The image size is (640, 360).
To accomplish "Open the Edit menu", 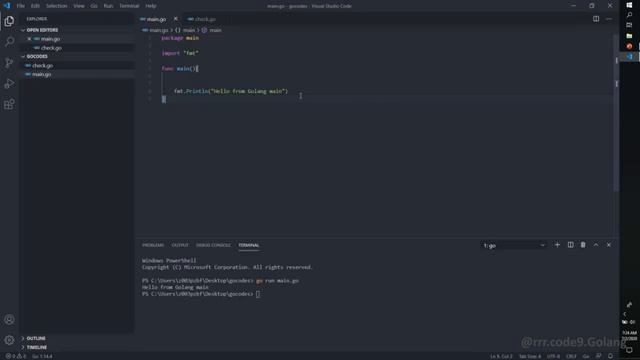I will [x=35, y=6].
